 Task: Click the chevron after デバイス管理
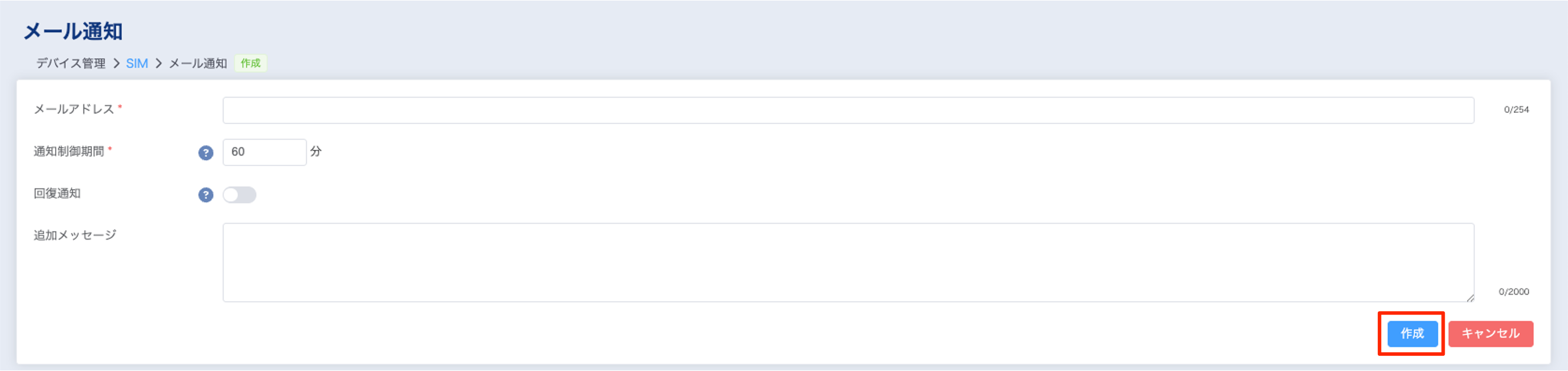(x=116, y=63)
